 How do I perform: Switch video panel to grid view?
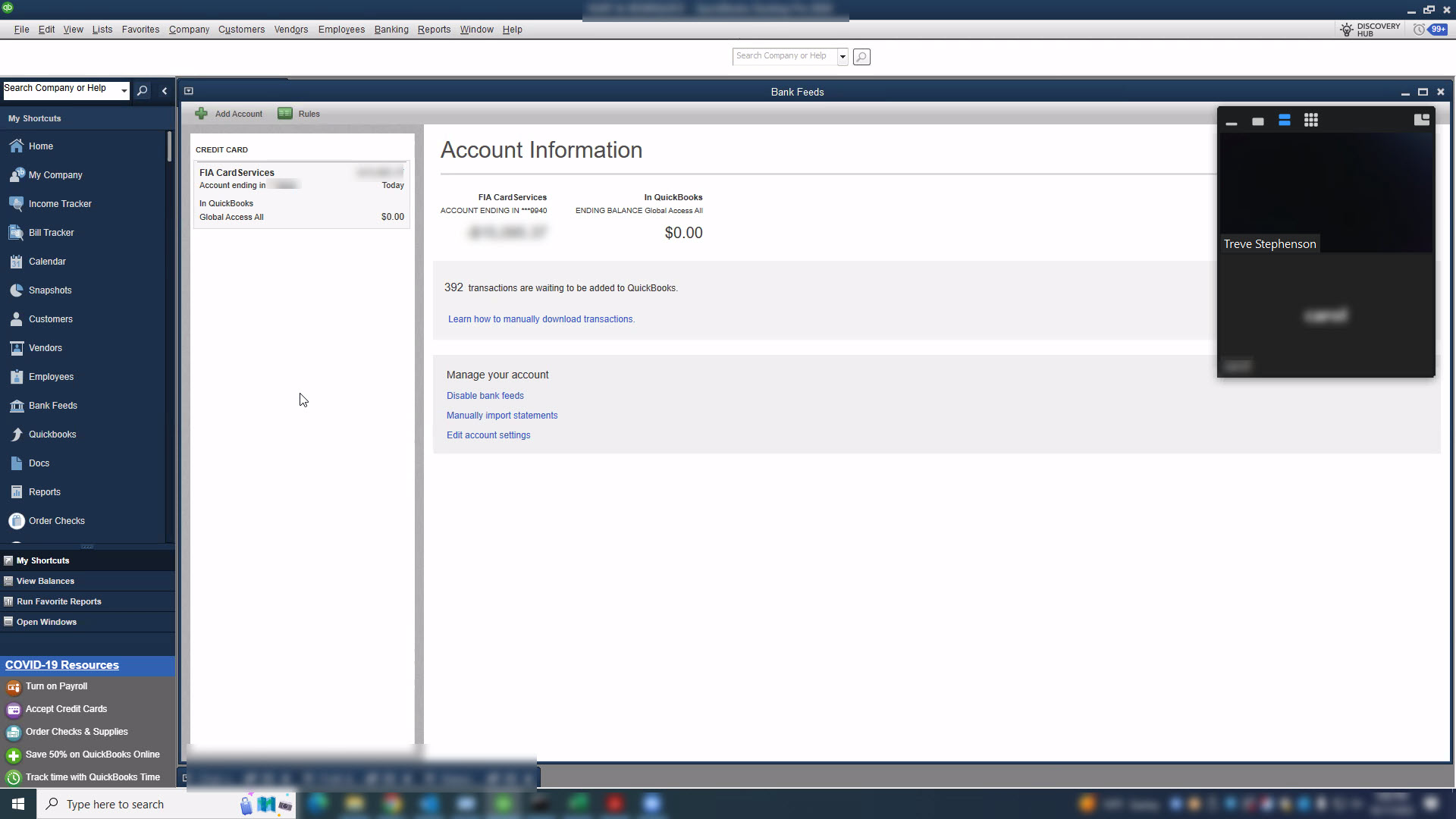pyautogui.click(x=1311, y=121)
